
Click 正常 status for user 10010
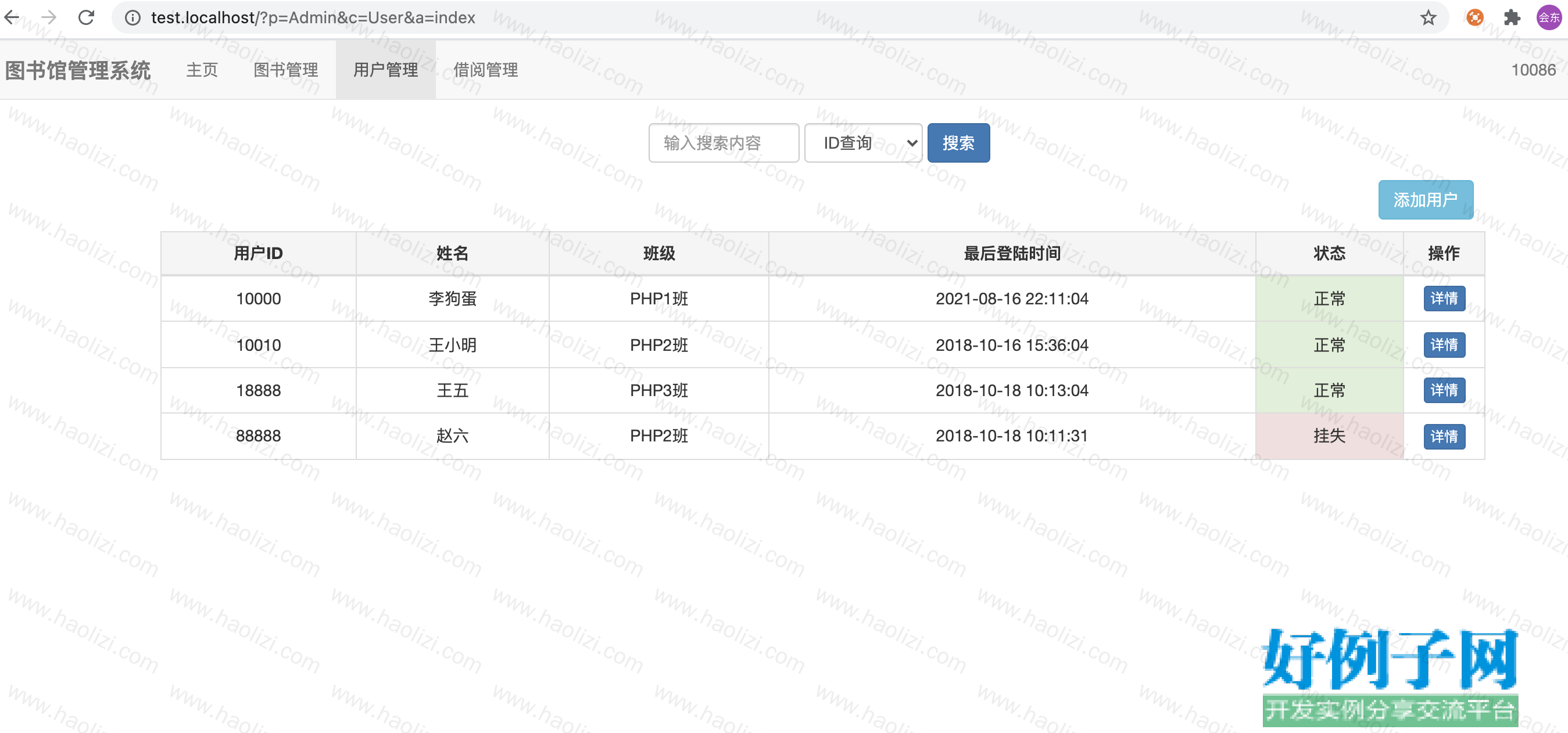click(1329, 345)
